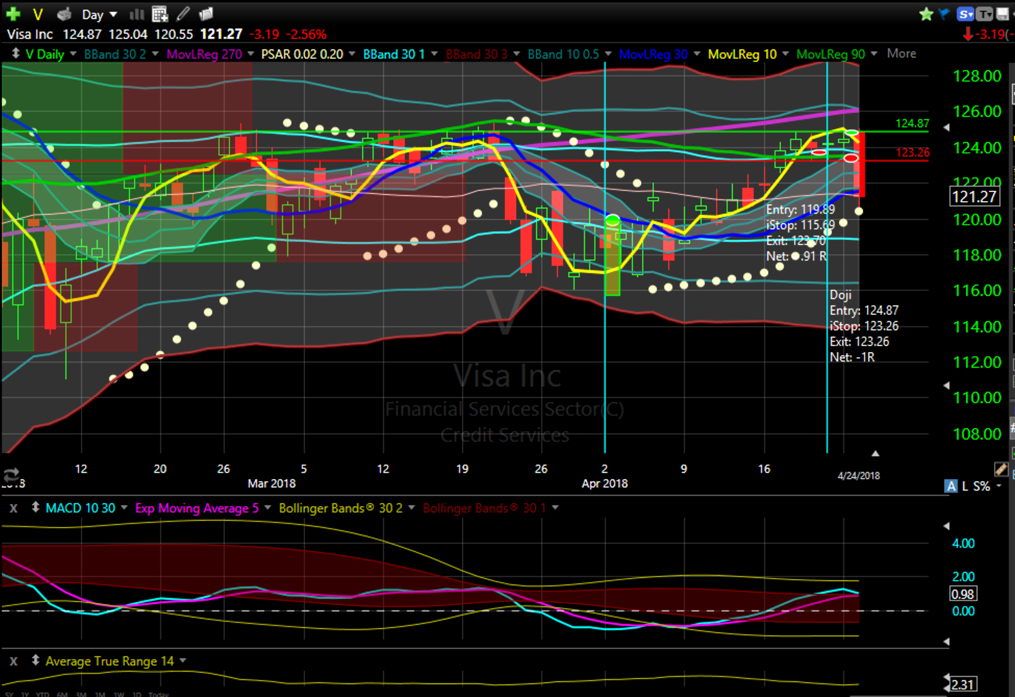Click More to show additional indicators

(901, 54)
